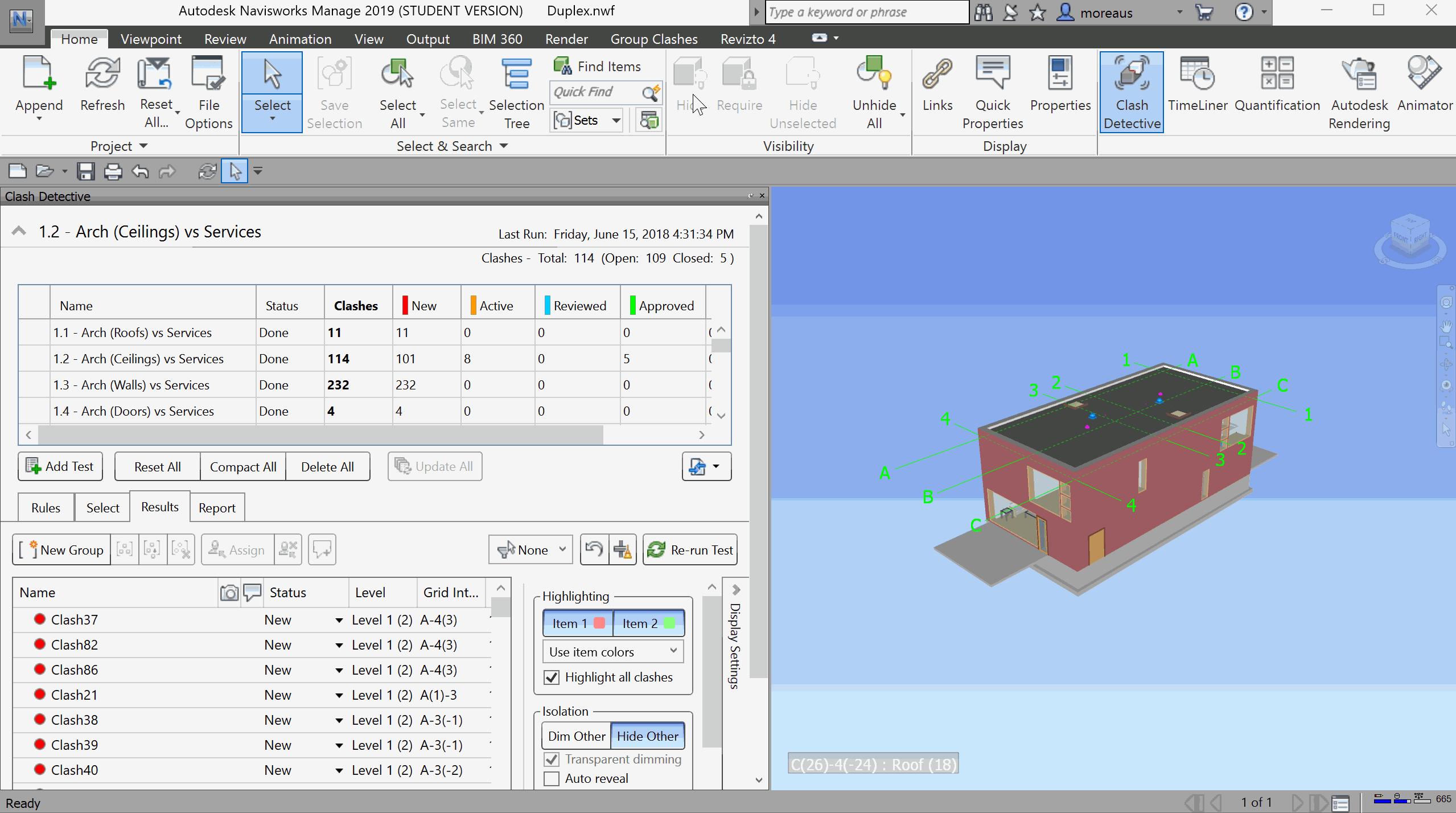Open the Clash37 status dropdown

339,620
